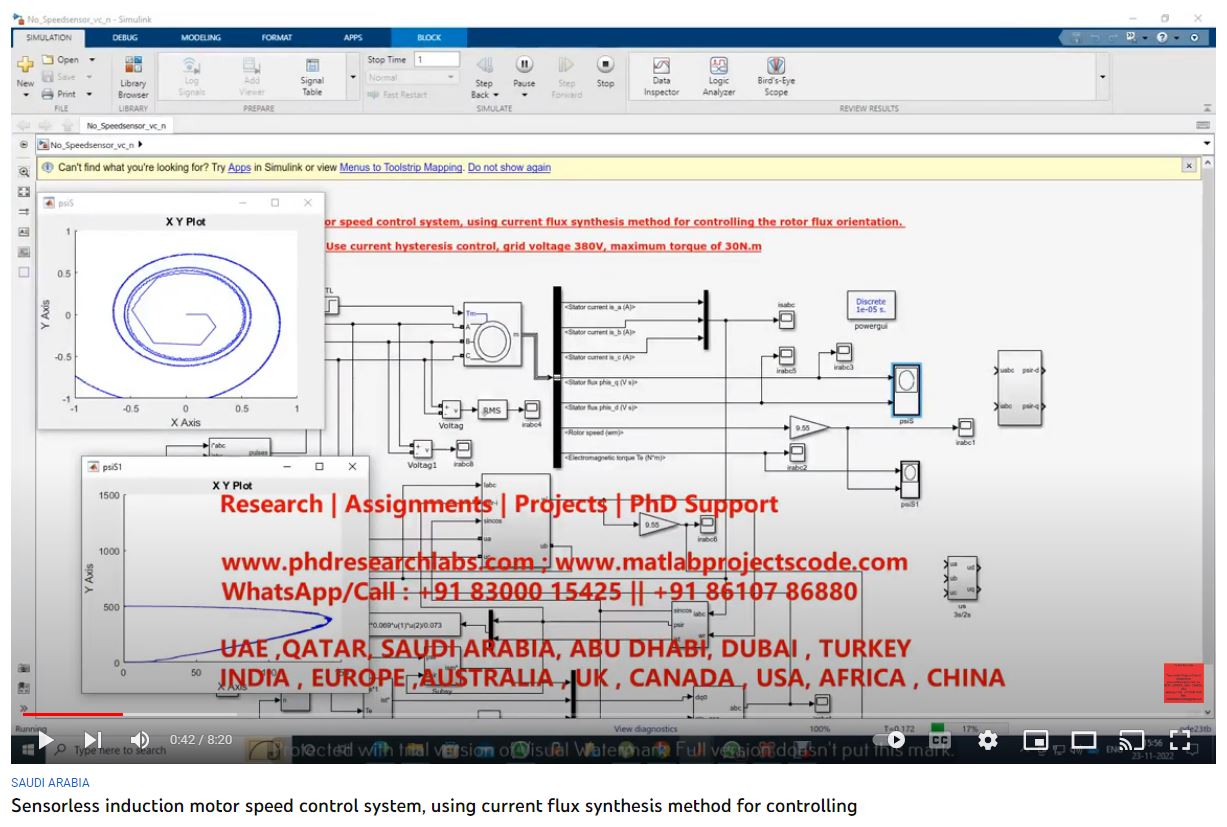
Task: Open the Library Browser
Action: pos(133,76)
